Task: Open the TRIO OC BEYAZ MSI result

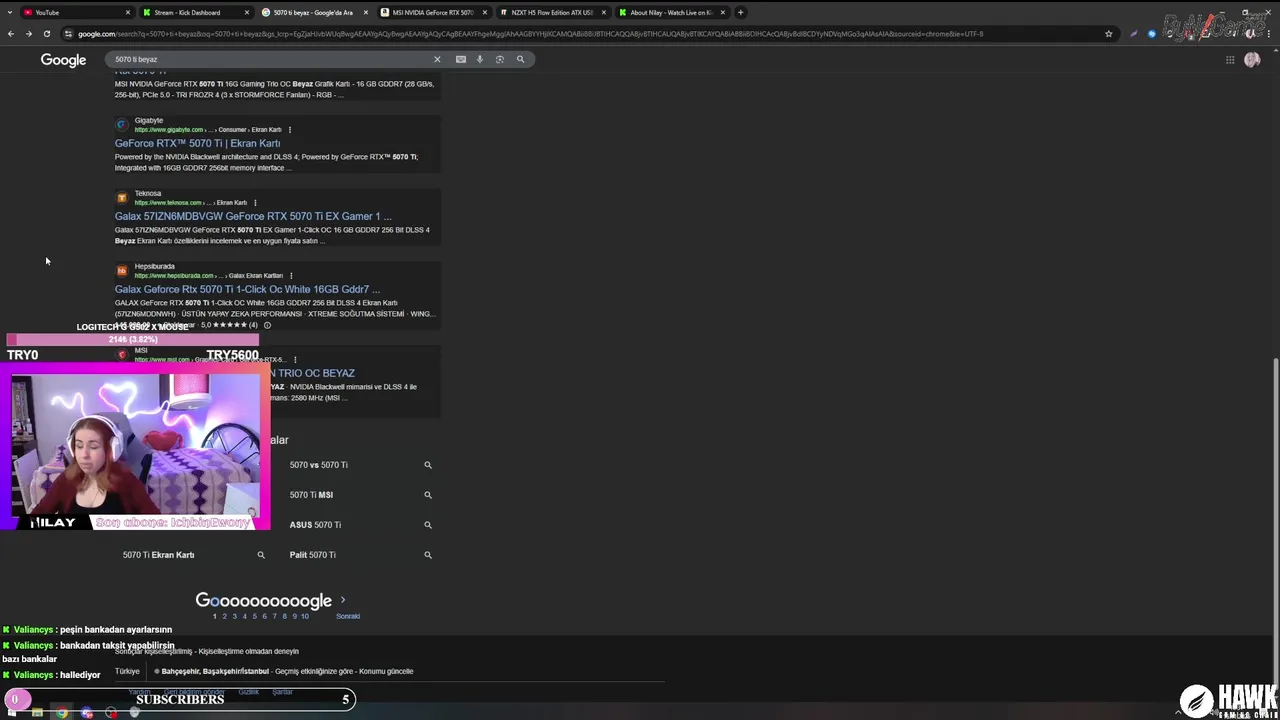Action: pos(313,373)
